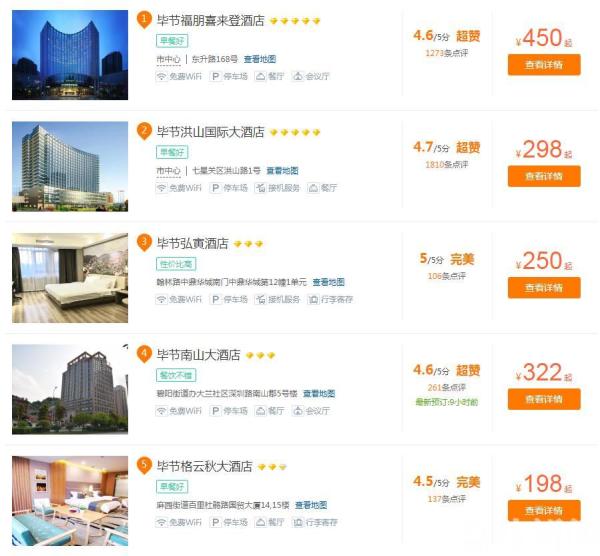Click the 1810条点评 reviews count

(447, 165)
